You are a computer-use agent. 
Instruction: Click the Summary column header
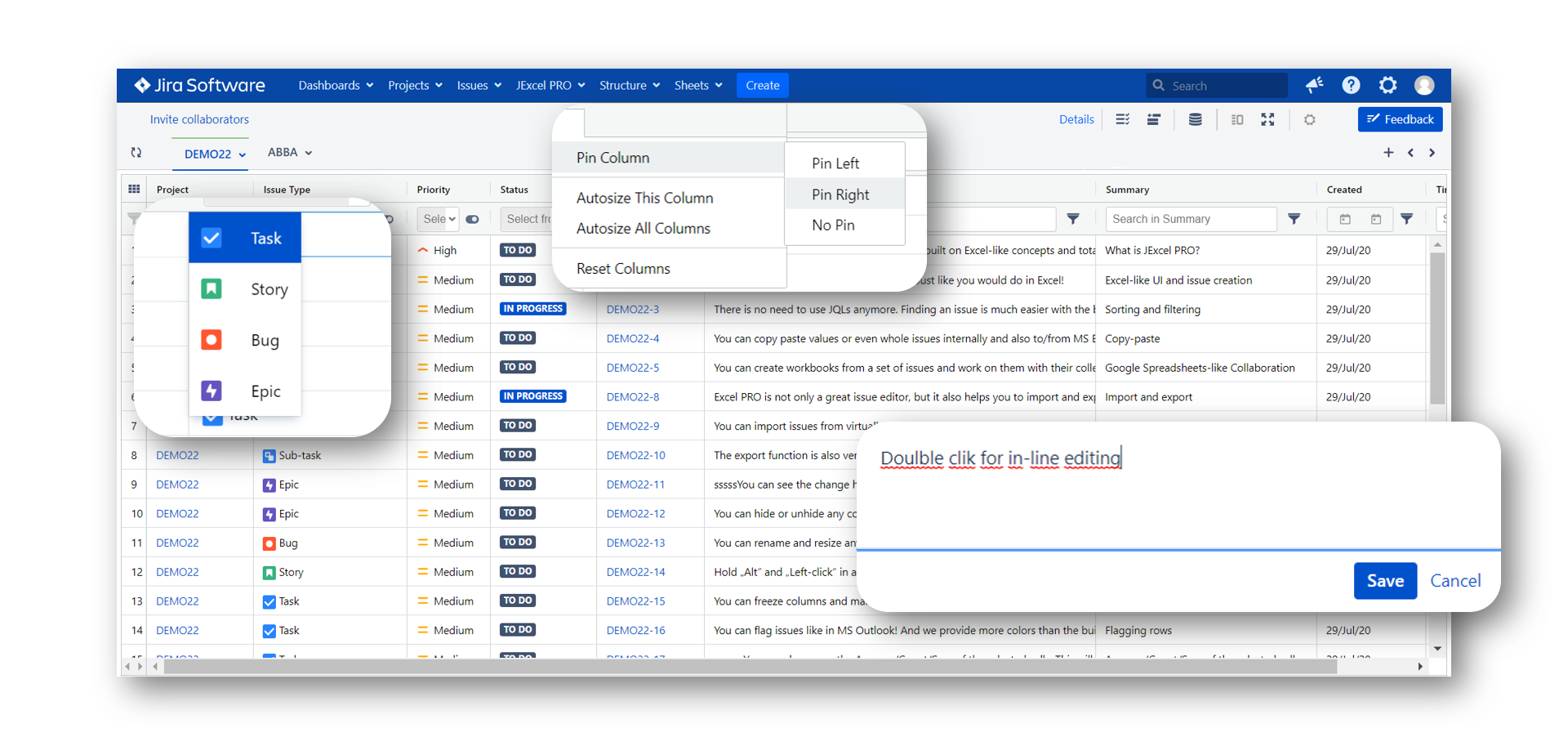[x=1127, y=190]
